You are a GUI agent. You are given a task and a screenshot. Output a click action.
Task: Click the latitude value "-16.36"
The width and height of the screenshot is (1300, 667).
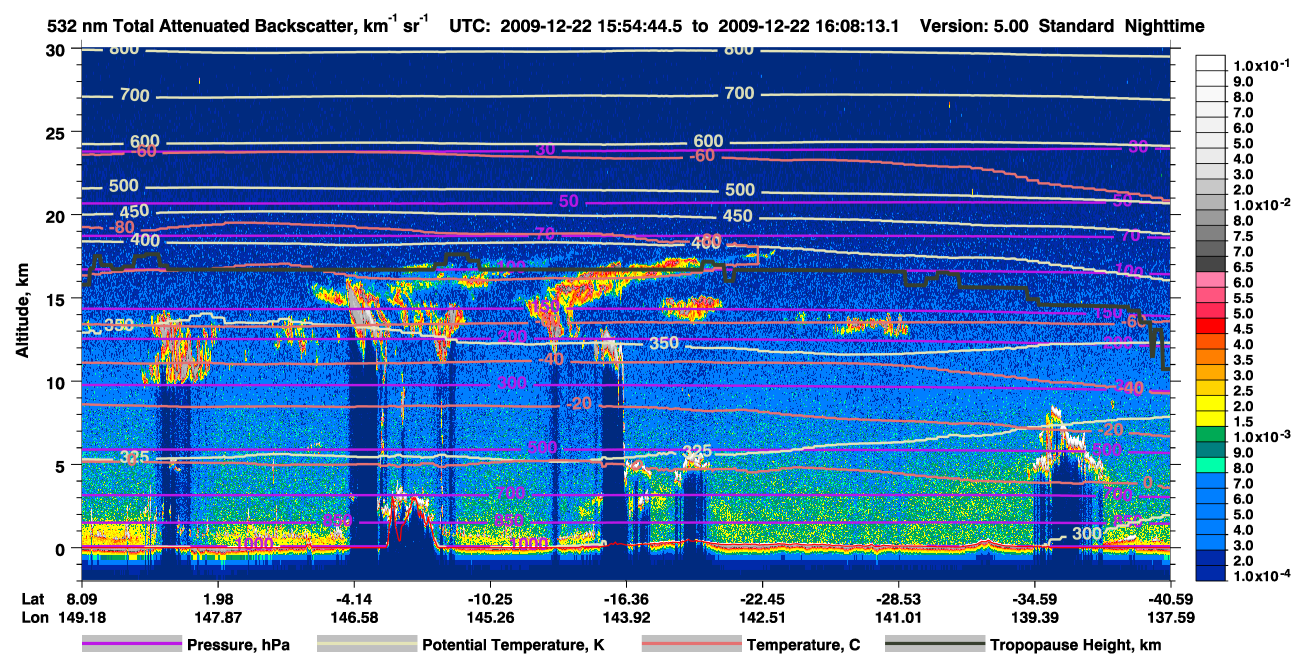[625, 598]
